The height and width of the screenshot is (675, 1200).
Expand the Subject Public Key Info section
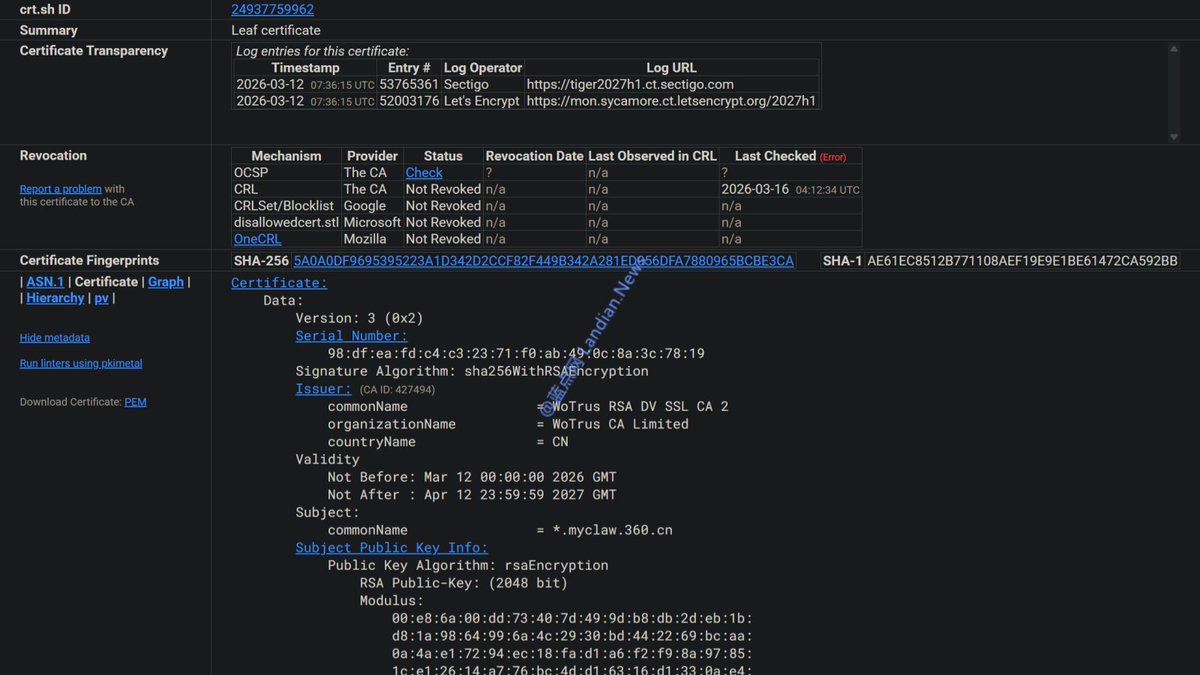pos(391,547)
